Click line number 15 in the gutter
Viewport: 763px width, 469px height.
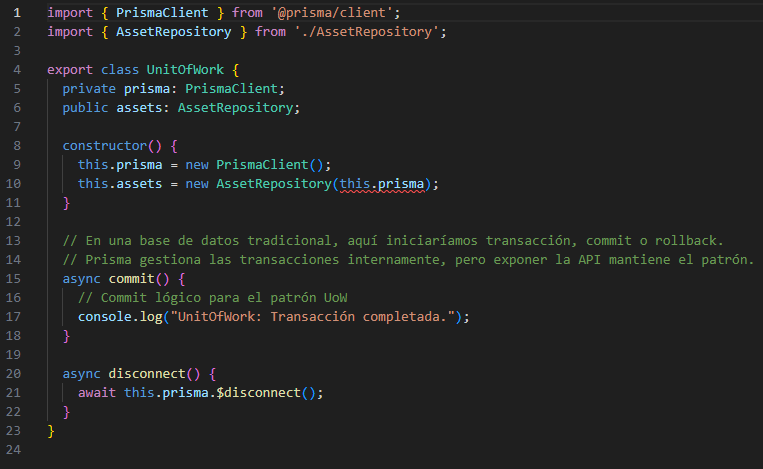pyautogui.click(x=13, y=278)
